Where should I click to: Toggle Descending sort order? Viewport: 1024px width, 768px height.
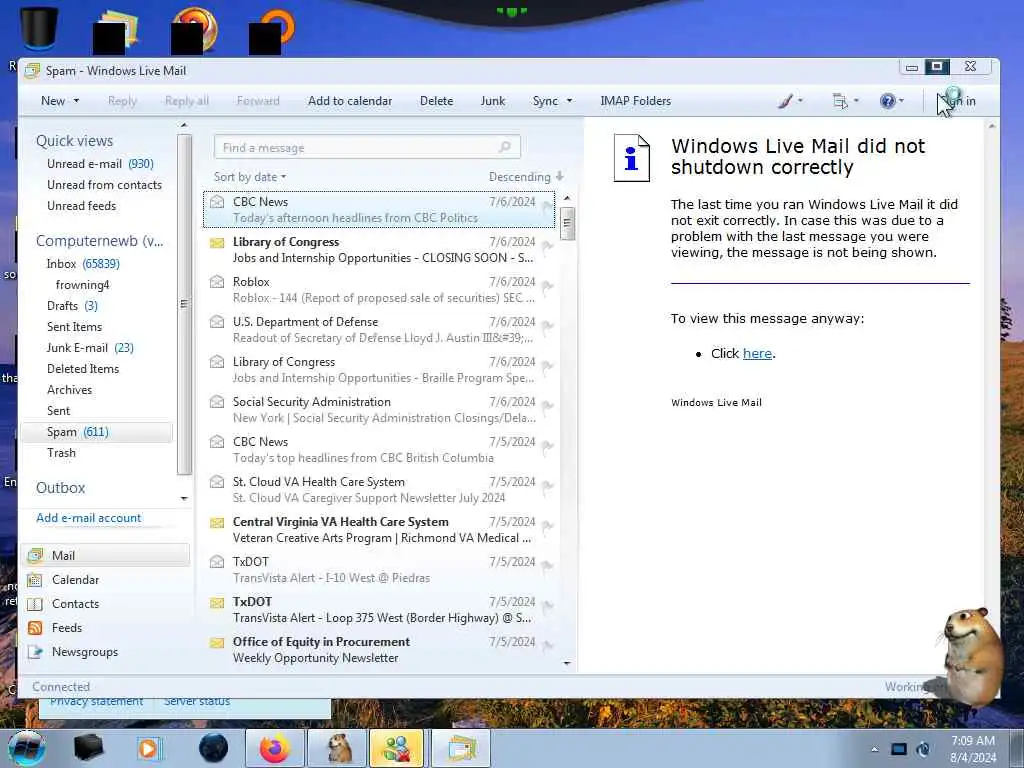526,177
